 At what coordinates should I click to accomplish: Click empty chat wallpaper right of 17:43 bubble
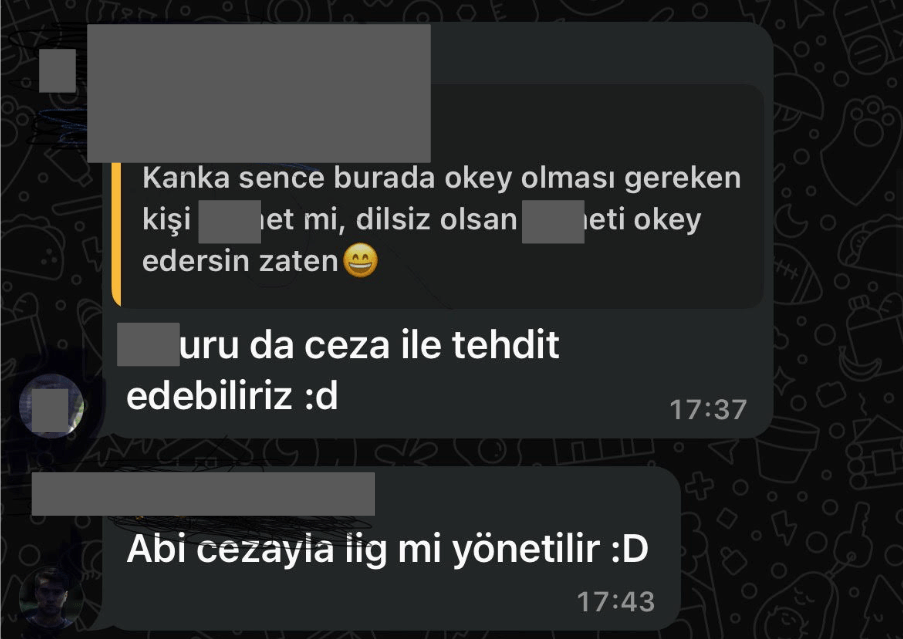pos(789,547)
